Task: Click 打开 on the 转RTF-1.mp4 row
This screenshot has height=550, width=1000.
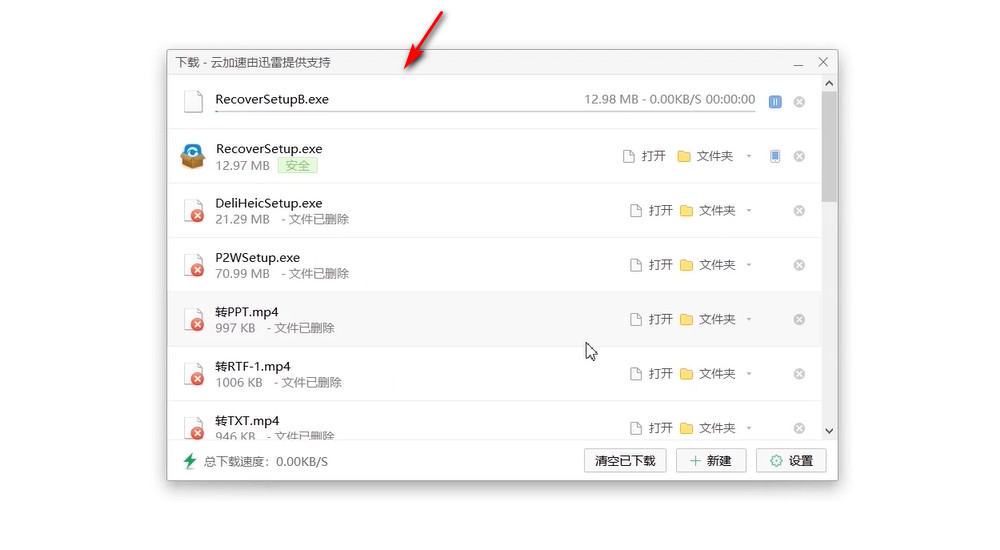Action: click(x=651, y=373)
